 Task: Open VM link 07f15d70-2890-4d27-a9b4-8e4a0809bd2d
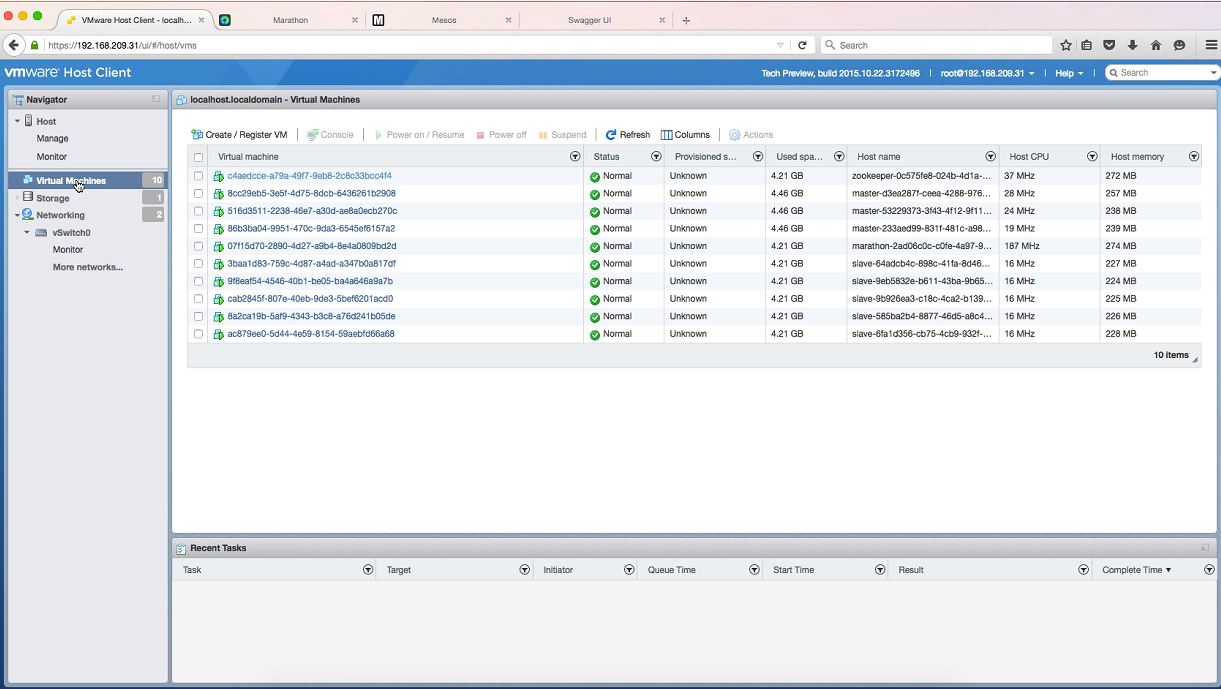pyautogui.click(x=311, y=246)
